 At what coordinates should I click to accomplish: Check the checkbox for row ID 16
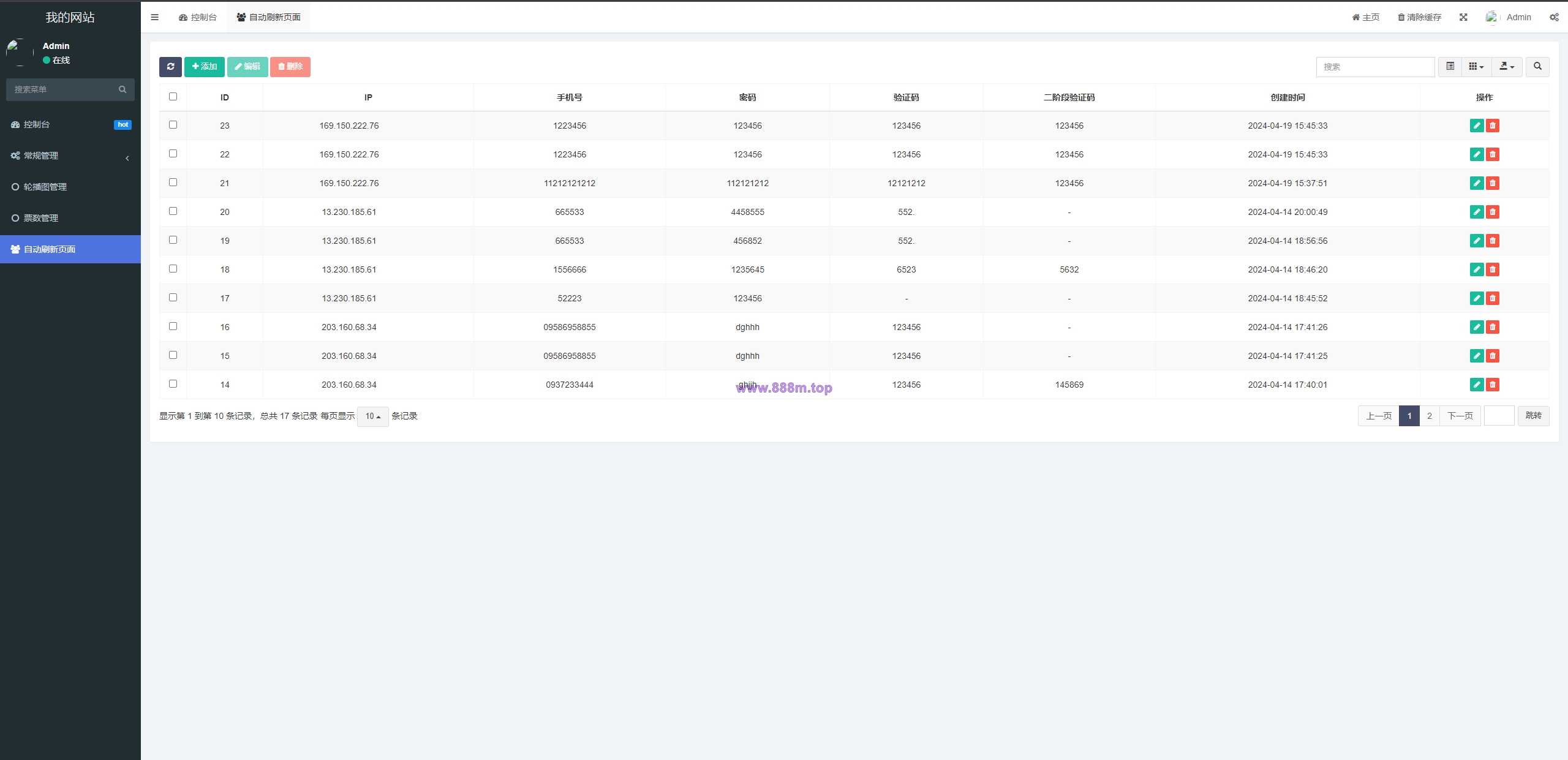click(x=173, y=326)
